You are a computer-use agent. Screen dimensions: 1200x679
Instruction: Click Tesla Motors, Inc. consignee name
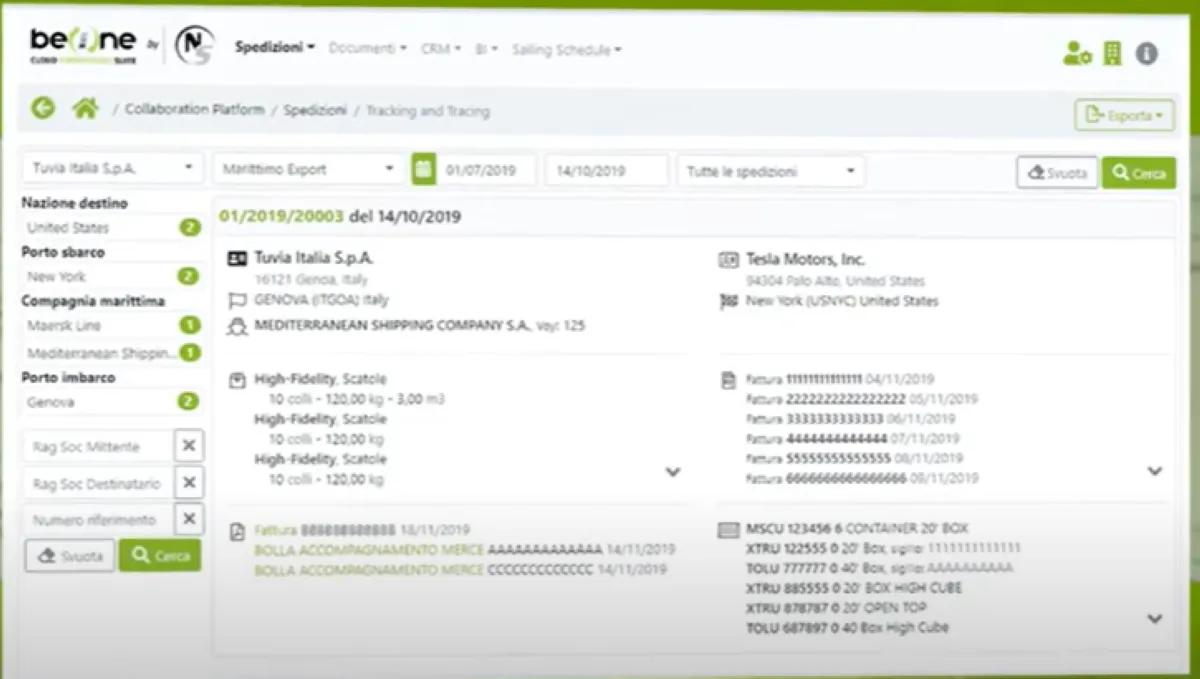(806, 260)
